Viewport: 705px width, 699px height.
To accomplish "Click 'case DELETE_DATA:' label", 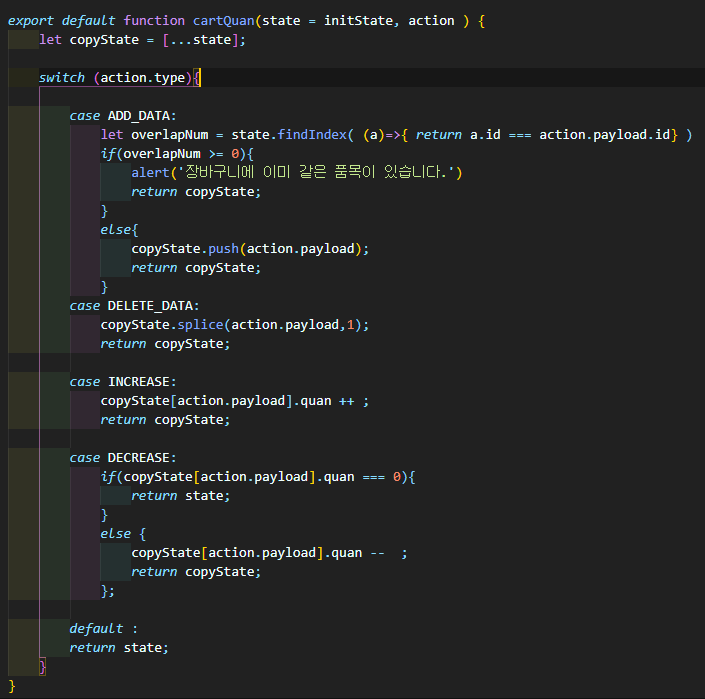I will pyautogui.click(x=134, y=306).
